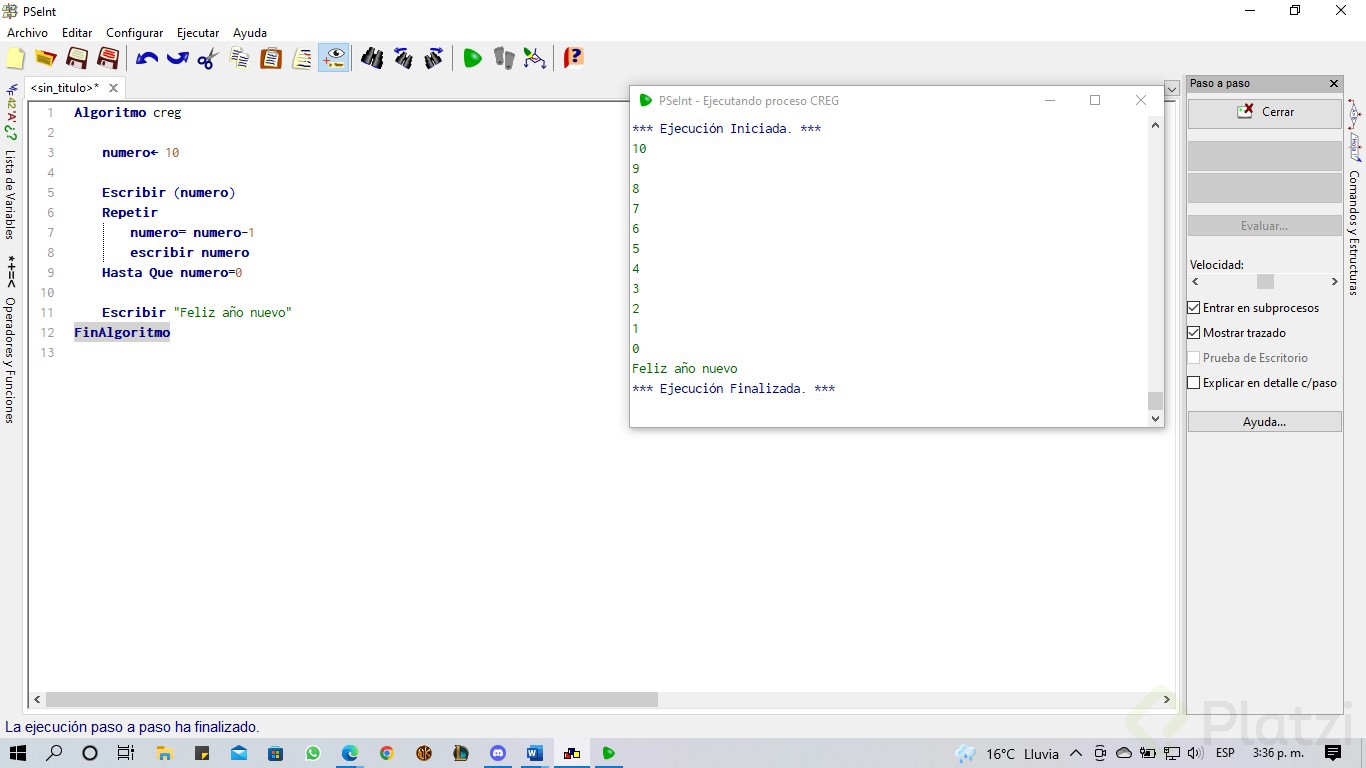This screenshot has width=1366, height=768.
Task: Open the Archivo menu
Action: tap(27, 33)
